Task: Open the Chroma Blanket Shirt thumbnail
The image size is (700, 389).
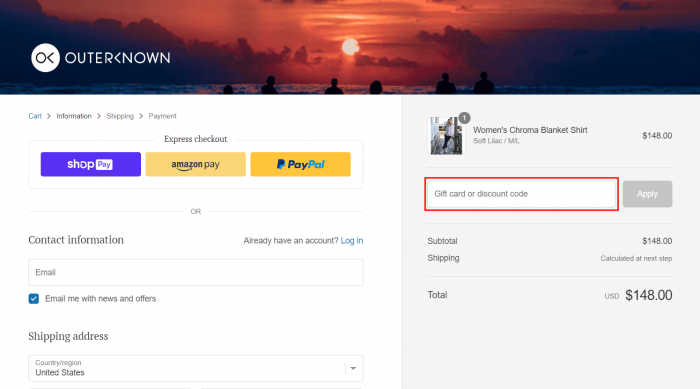Action: pyautogui.click(x=446, y=136)
